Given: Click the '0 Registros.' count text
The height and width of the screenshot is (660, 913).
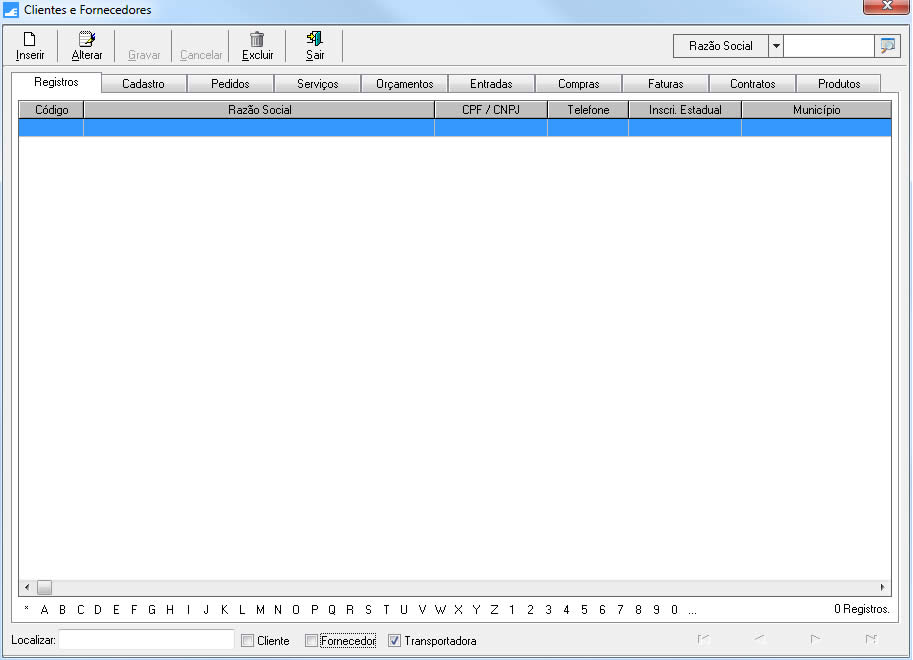Looking at the screenshot, I should point(862,609).
